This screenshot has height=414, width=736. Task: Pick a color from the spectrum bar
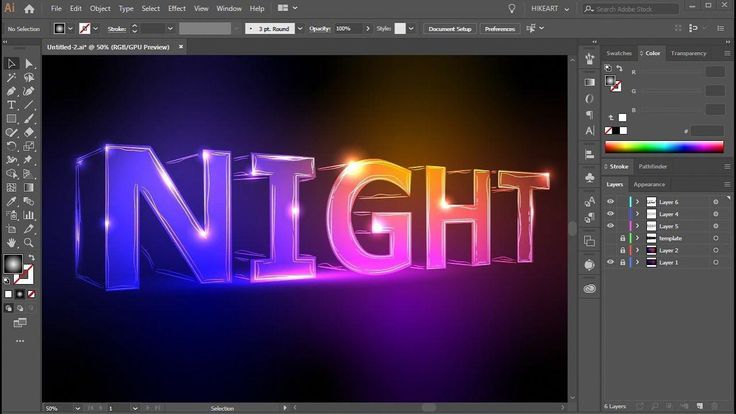tap(664, 146)
